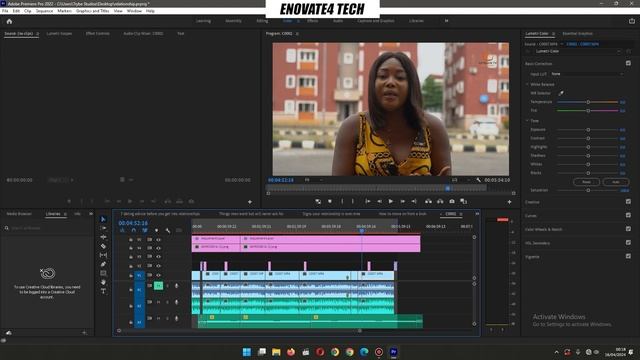Step forward one frame
The width and height of the screenshot is (640, 360).
402,201
